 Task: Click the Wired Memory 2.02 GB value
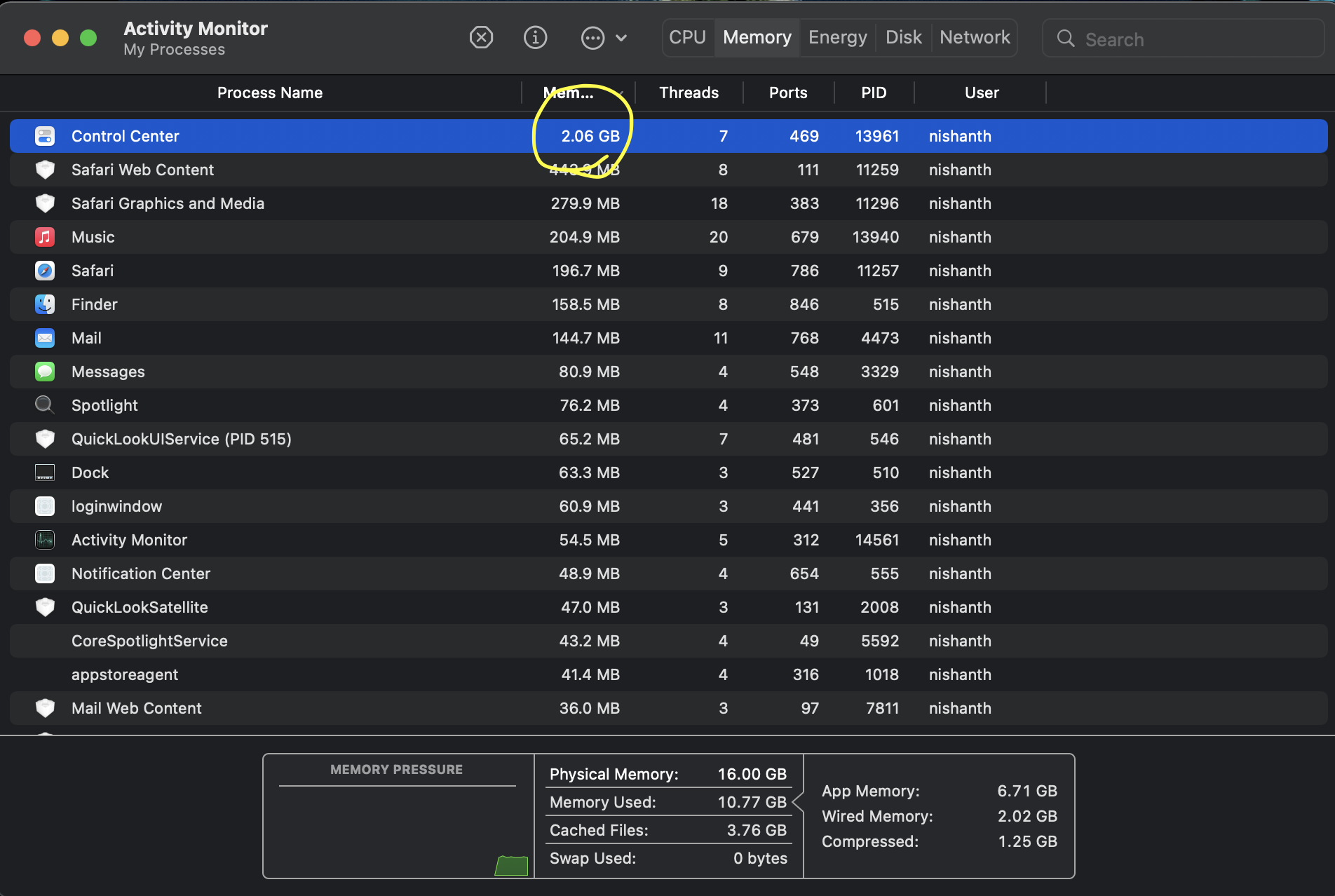tap(1027, 816)
